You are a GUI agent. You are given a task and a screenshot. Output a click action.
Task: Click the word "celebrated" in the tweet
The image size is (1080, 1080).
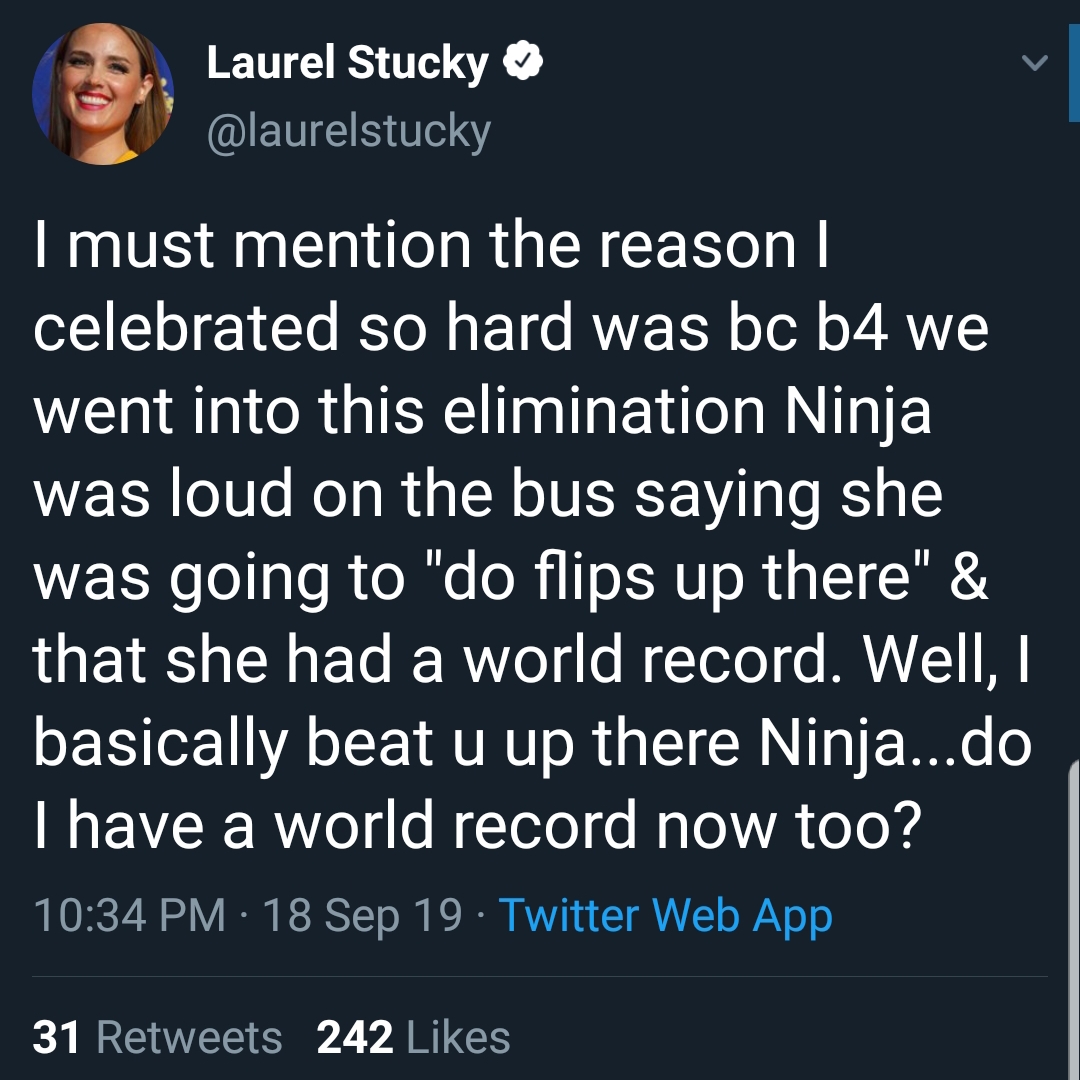[186, 327]
